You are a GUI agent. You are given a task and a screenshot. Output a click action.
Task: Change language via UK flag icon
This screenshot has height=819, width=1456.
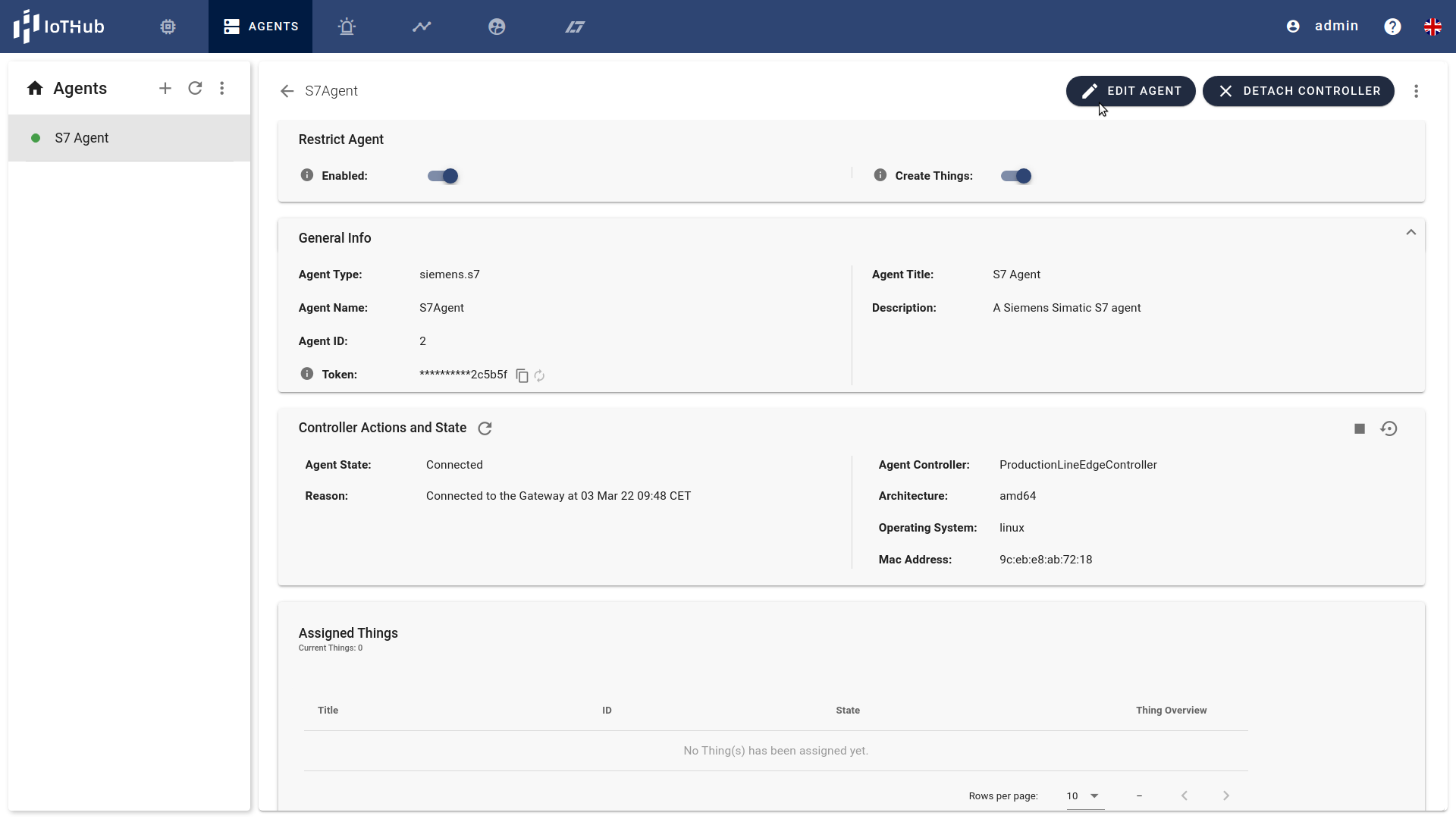pyautogui.click(x=1432, y=27)
